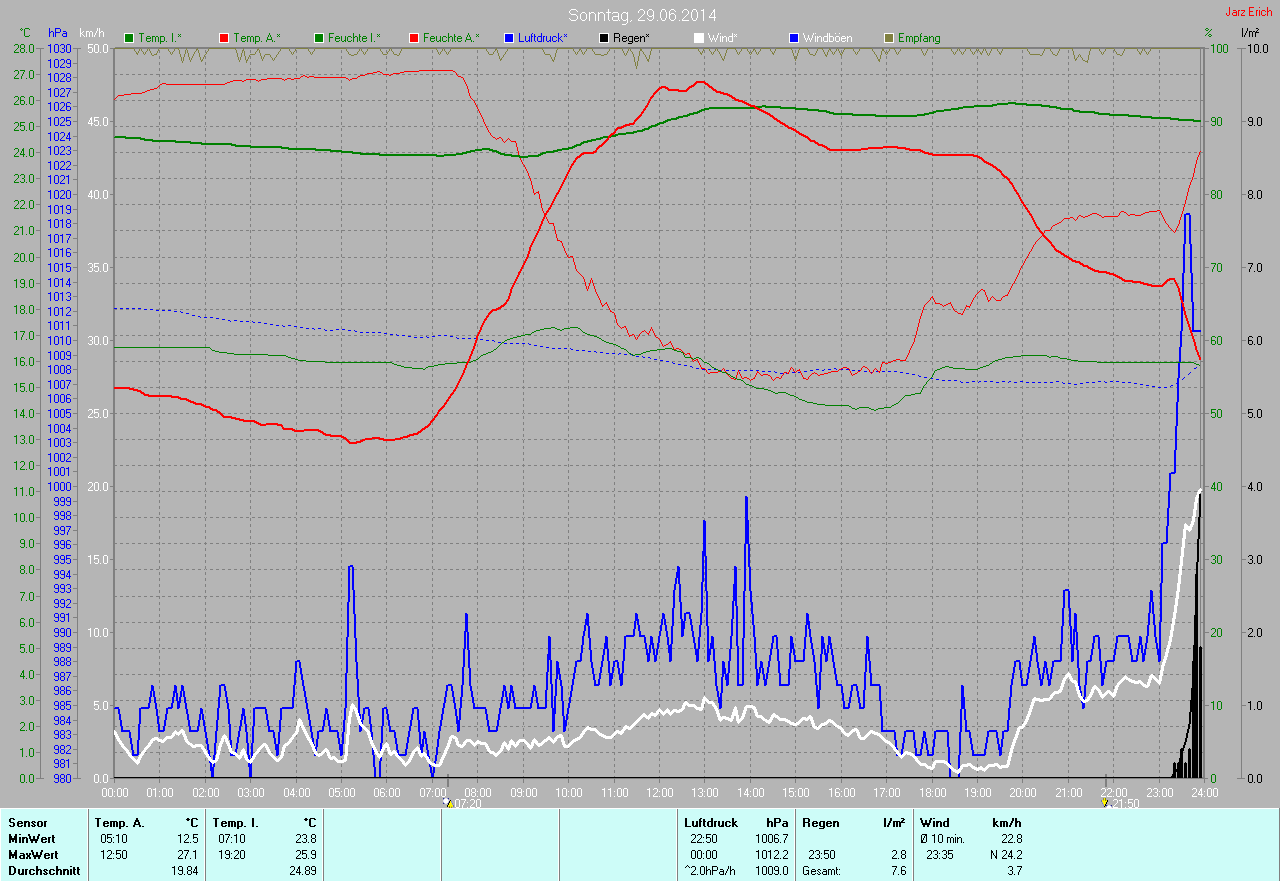The width and height of the screenshot is (1280, 881).
Task: Click the rain maximum value 2.8
Action: point(897,855)
